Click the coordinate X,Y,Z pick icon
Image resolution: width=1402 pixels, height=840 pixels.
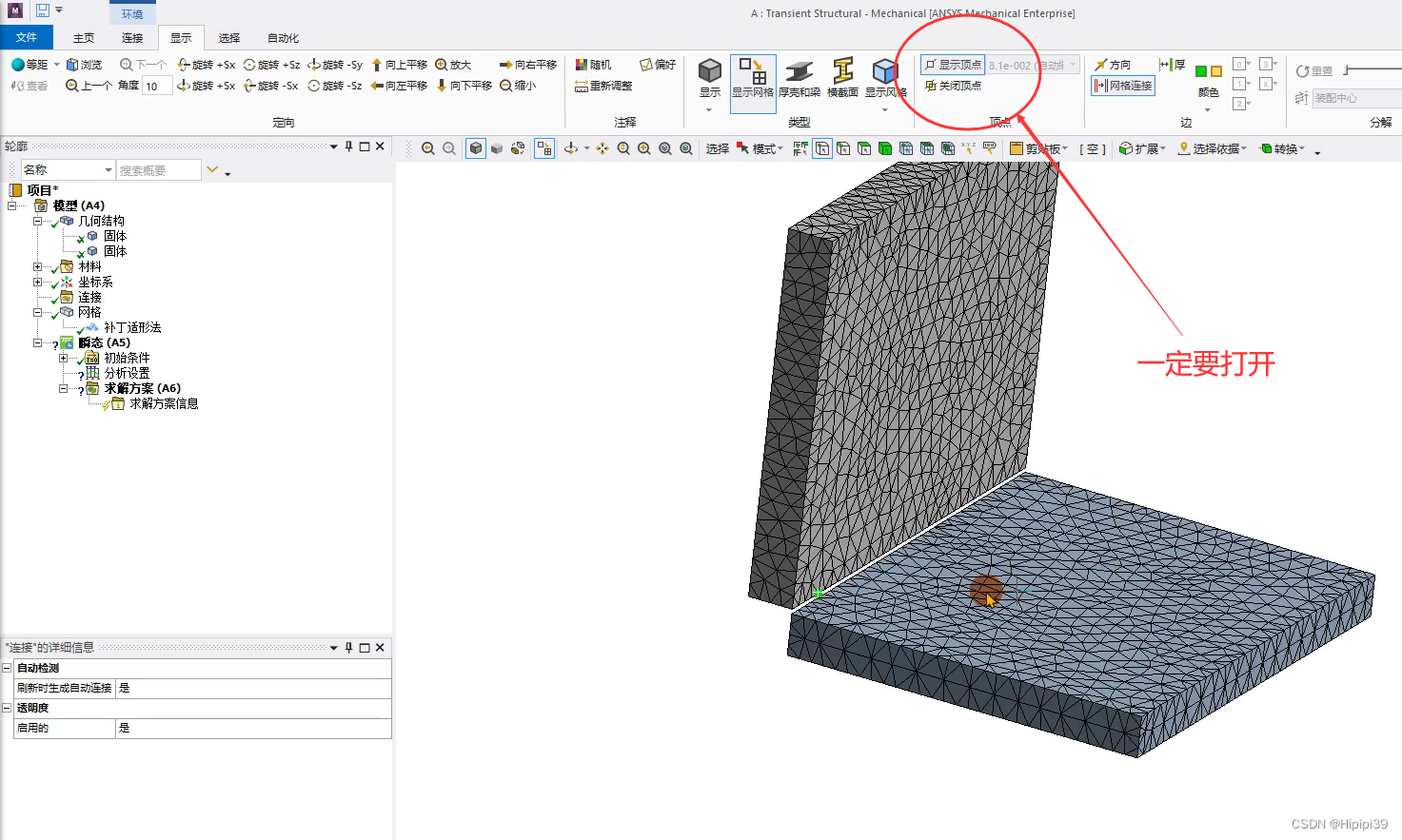(x=969, y=148)
